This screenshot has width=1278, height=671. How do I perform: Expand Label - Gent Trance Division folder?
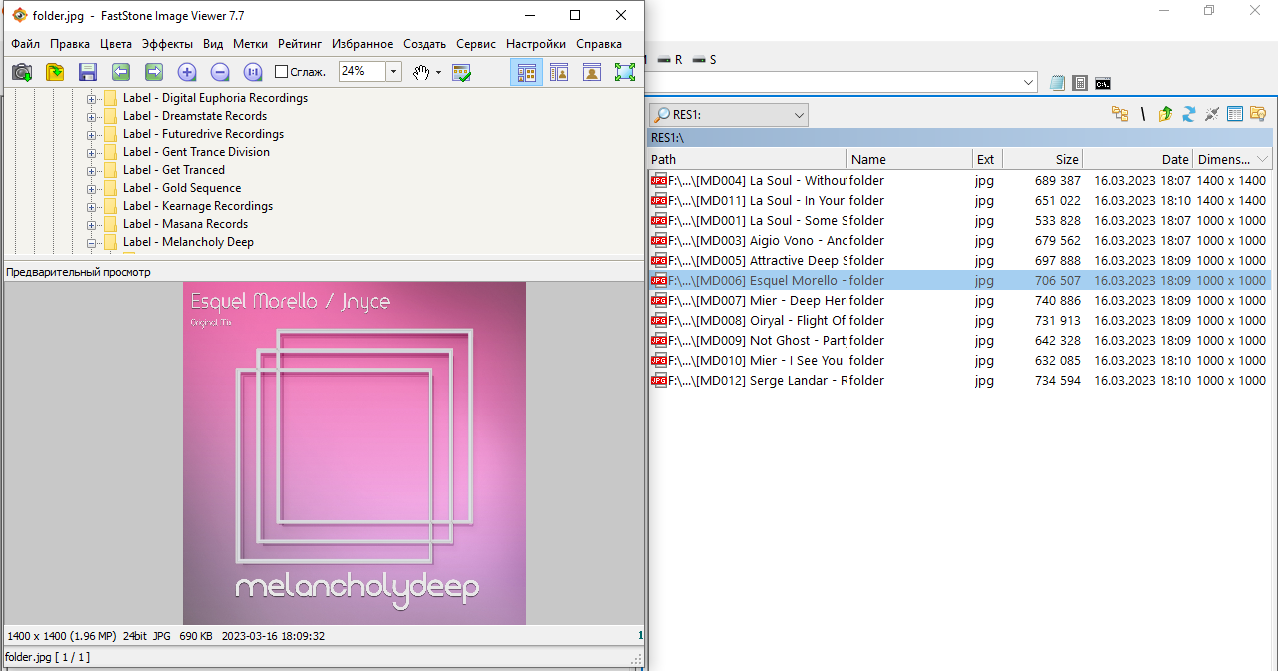[91, 152]
